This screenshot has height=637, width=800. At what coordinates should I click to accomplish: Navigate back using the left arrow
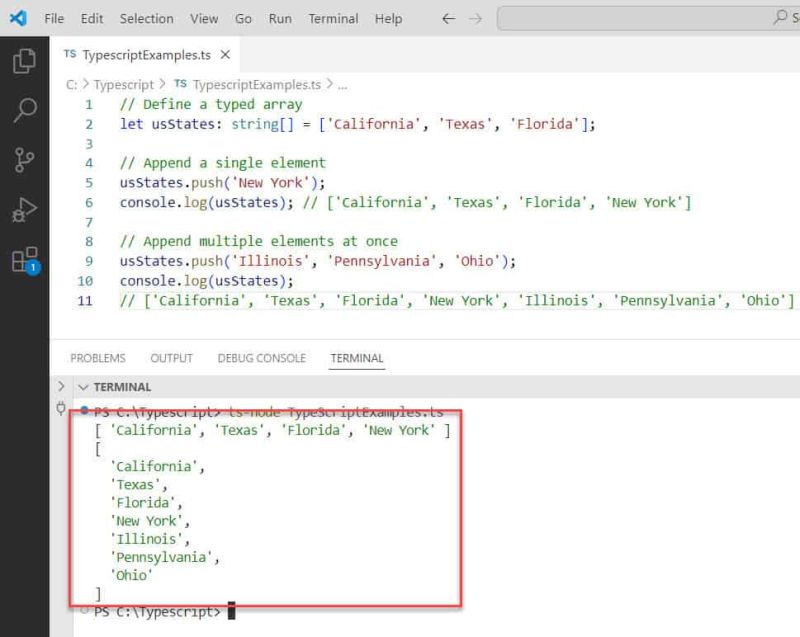[448, 18]
